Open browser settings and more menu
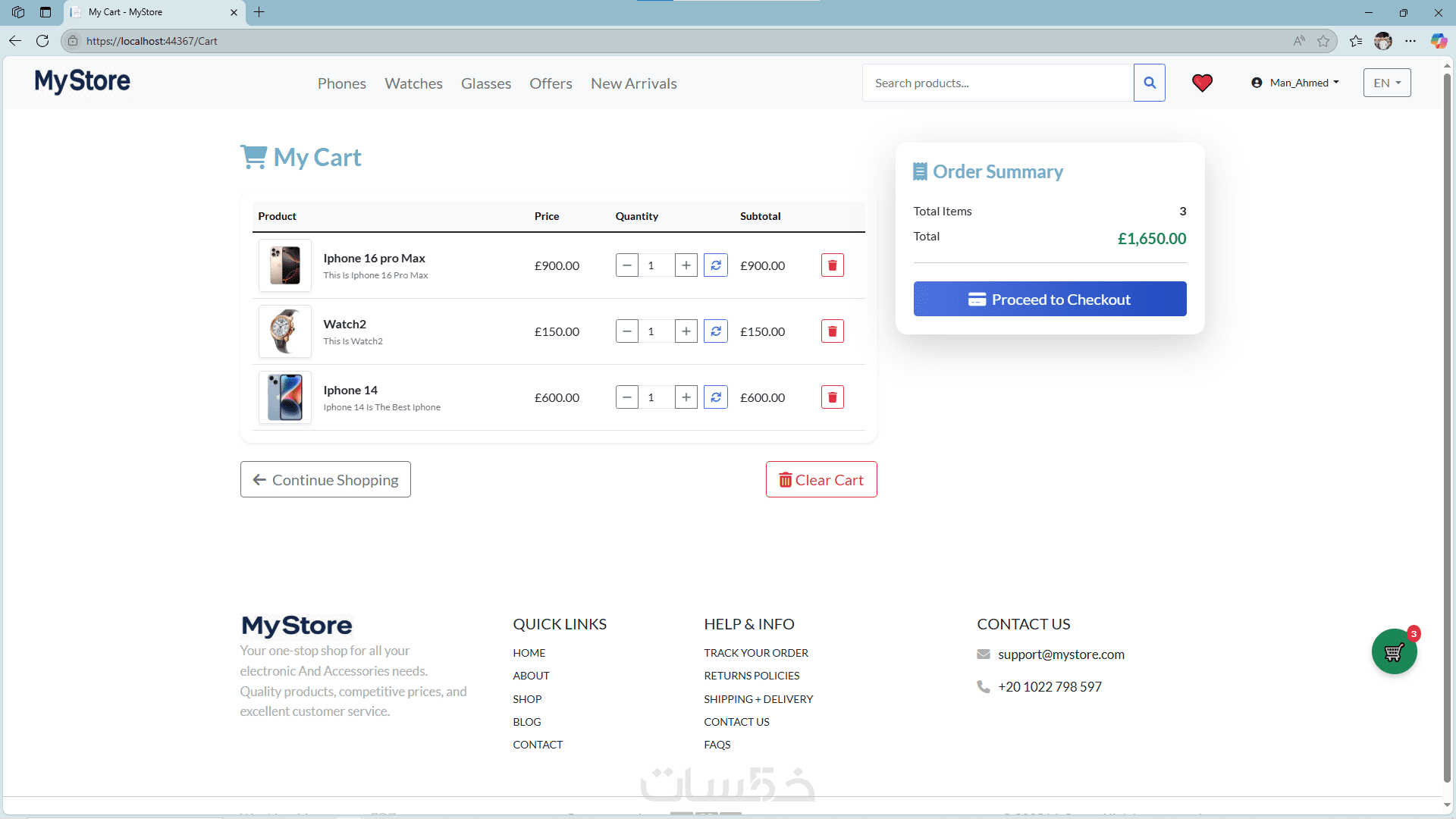1456x819 pixels. pyautogui.click(x=1410, y=41)
